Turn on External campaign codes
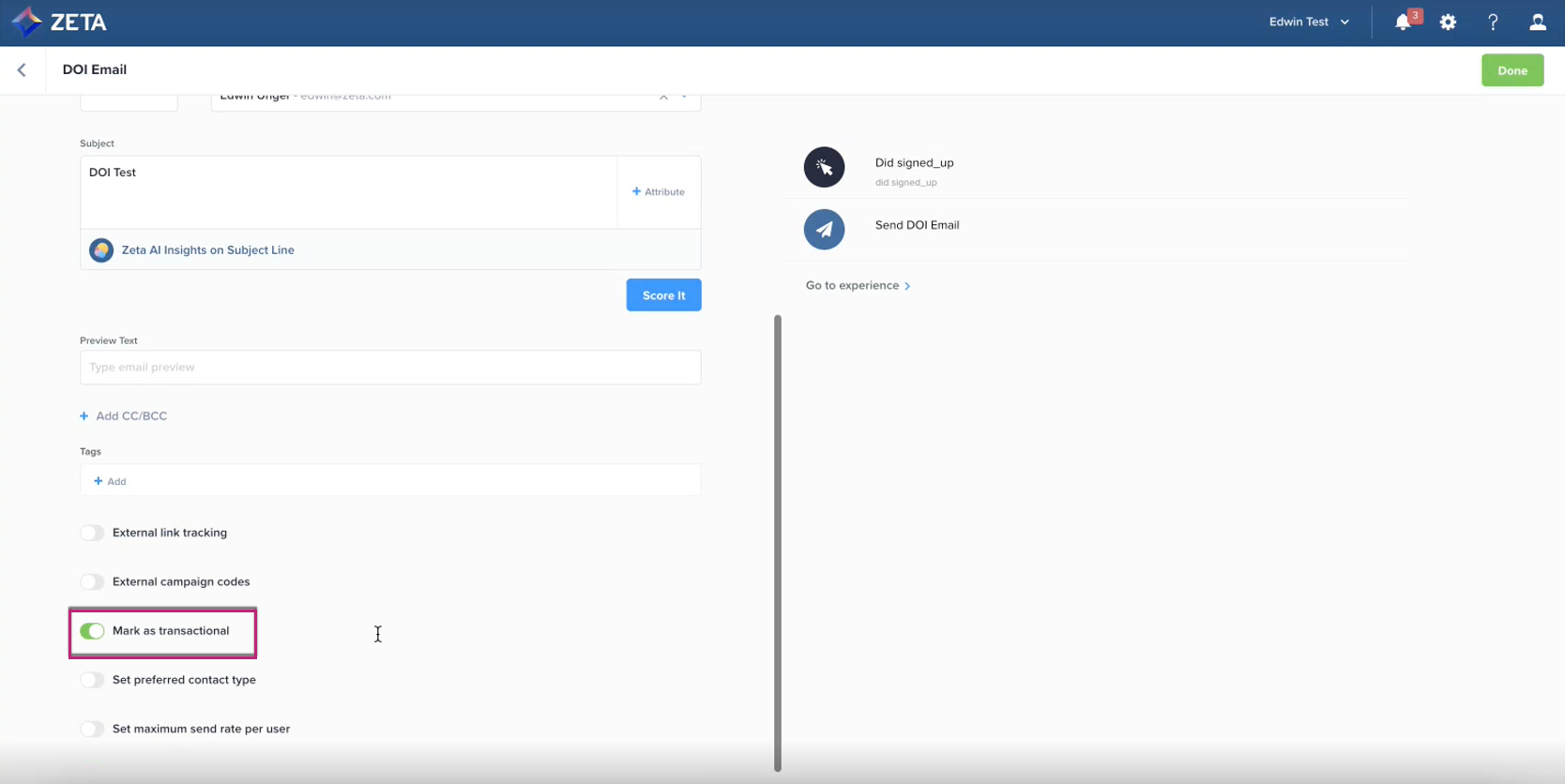Image resolution: width=1565 pixels, height=784 pixels. [92, 581]
